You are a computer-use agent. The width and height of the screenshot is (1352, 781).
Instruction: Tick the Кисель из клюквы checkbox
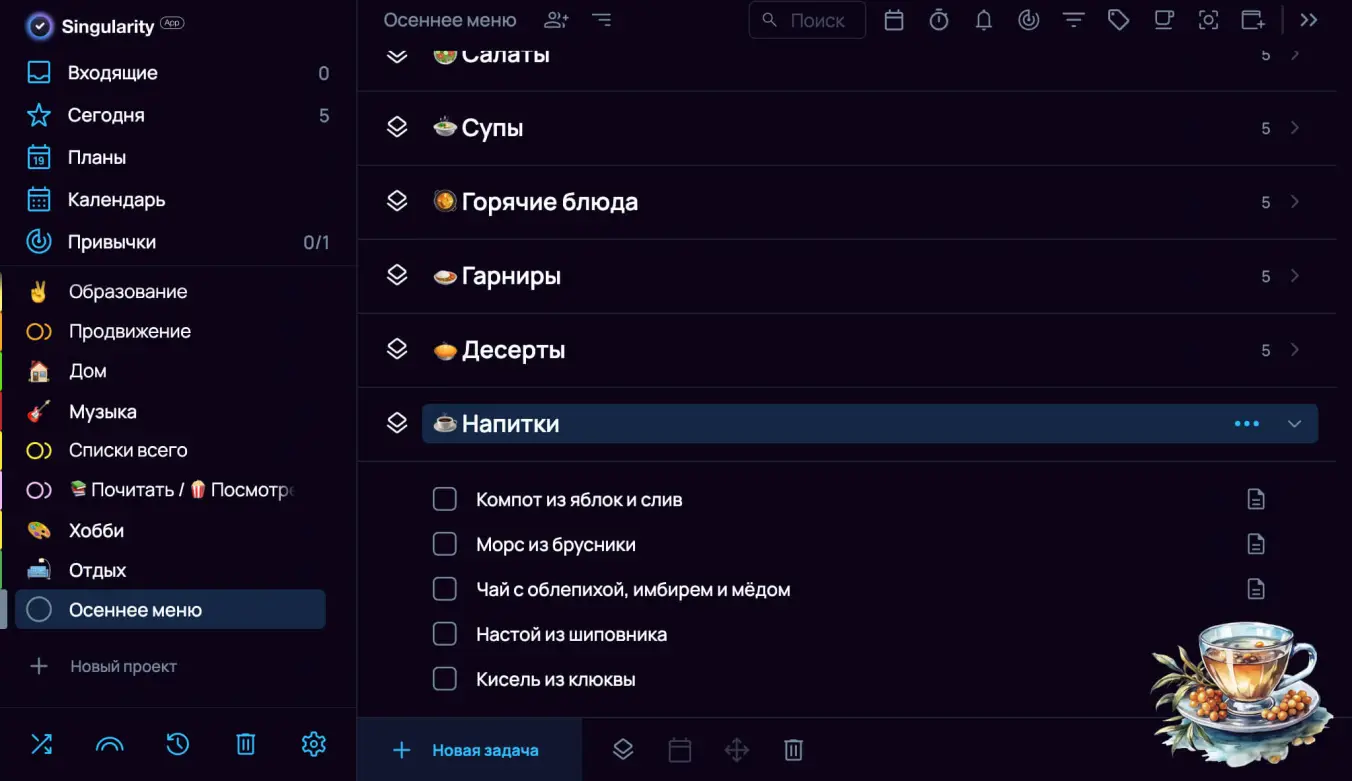click(444, 679)
